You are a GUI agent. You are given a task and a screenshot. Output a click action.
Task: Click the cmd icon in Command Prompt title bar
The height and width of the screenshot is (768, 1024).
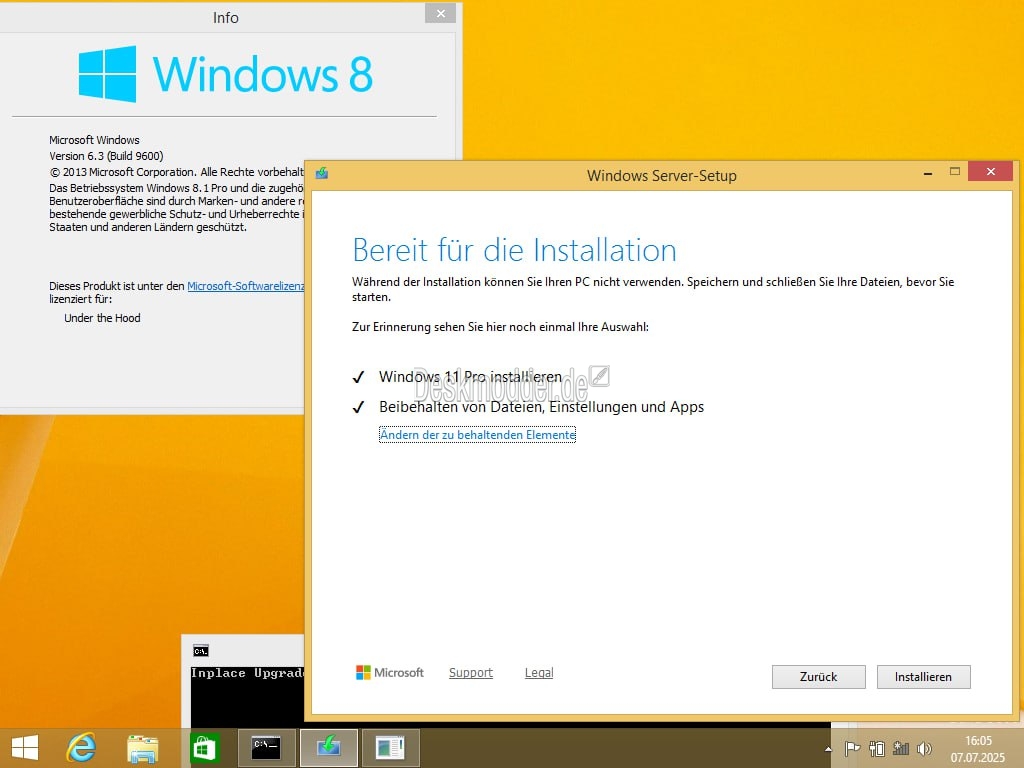[200, 650]
